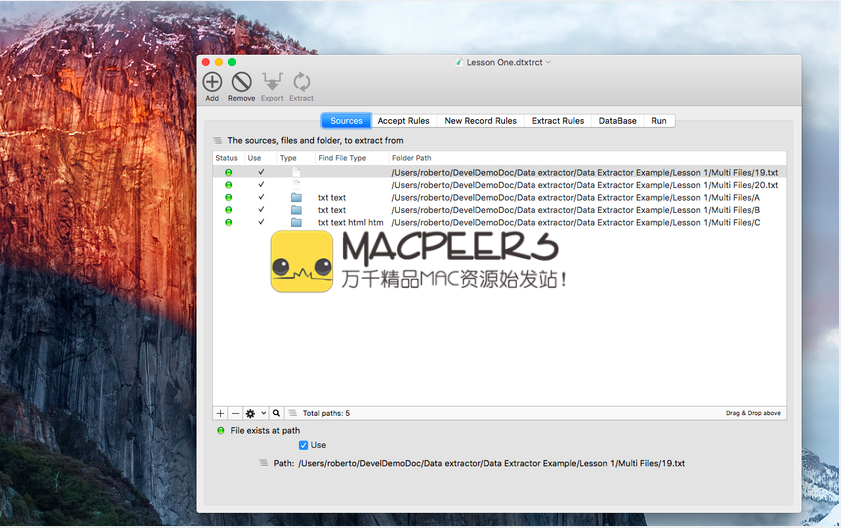Switch to the Accept Rules tab
The image size is (841, 528).
tap(403, 121)
